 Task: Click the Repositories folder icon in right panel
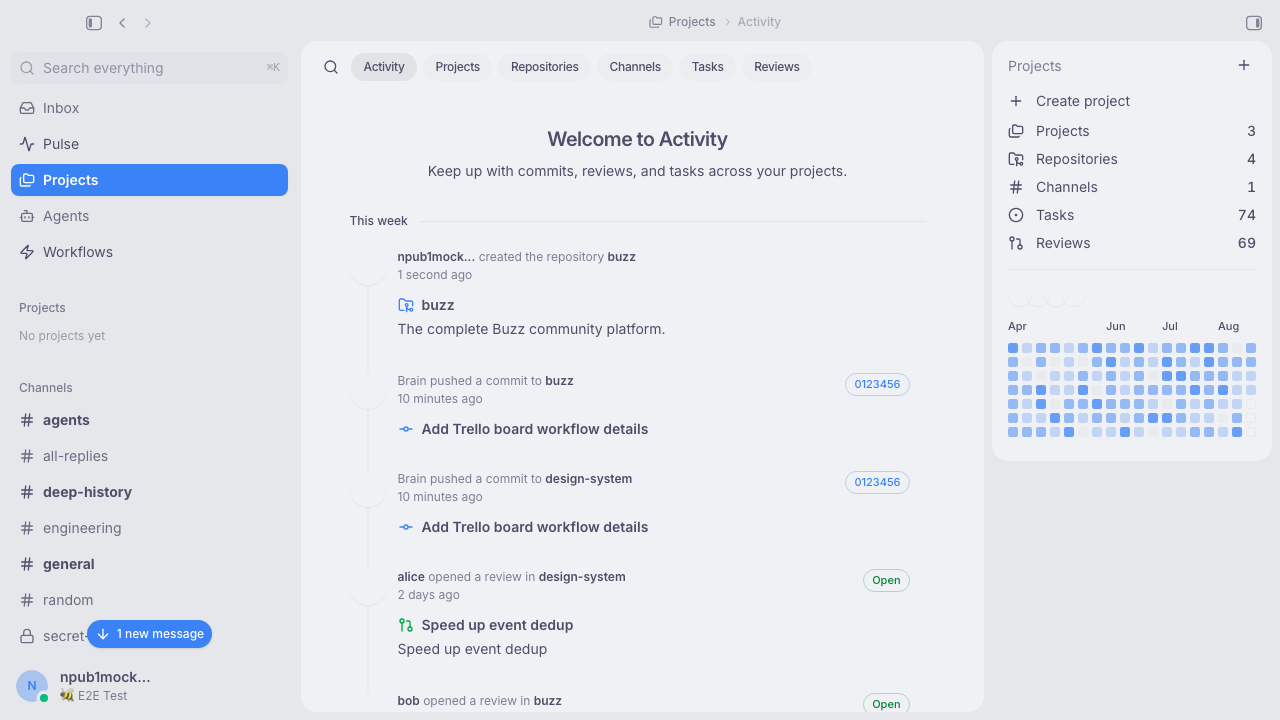pyautogui.click(x=1016, y=159)
